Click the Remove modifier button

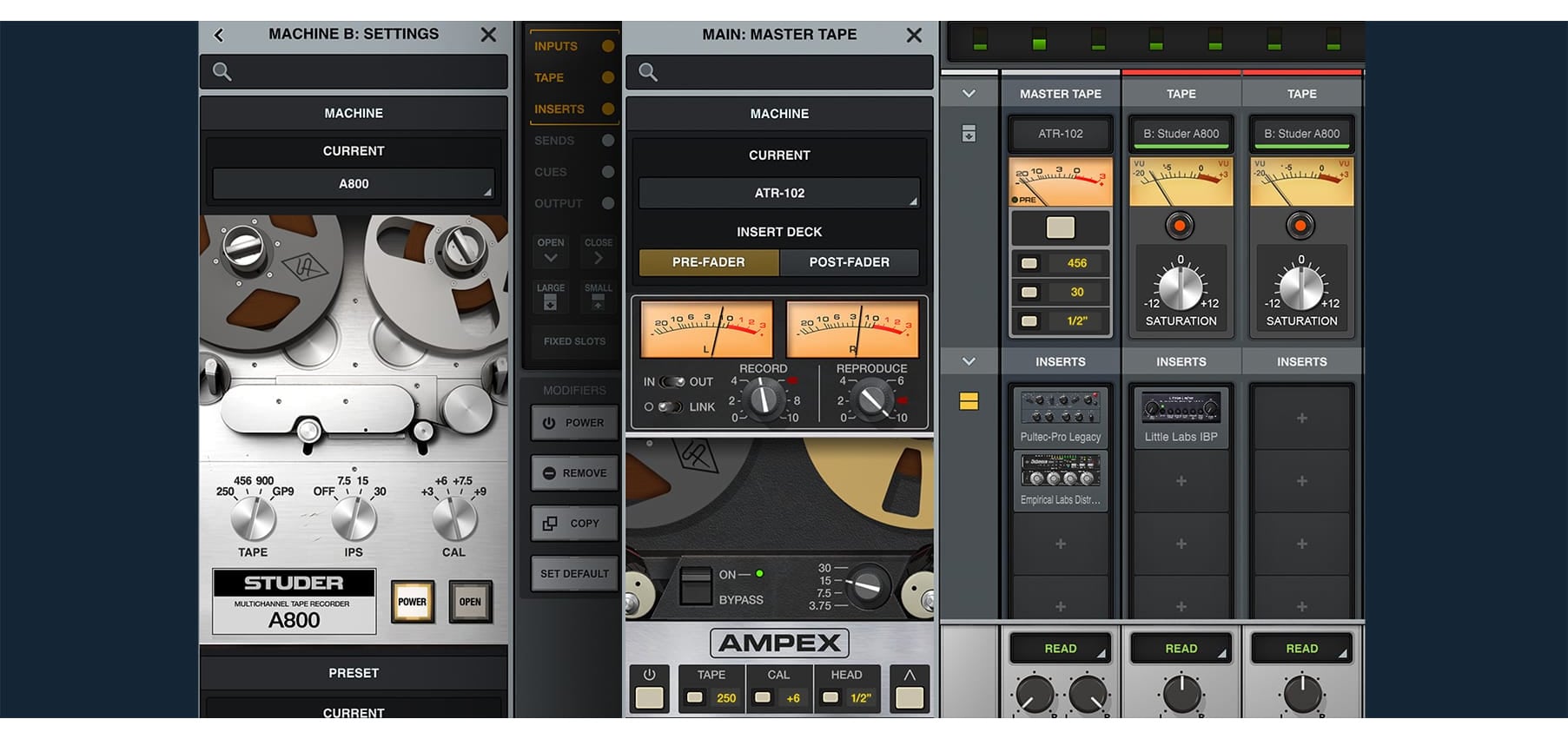point(574,473)
